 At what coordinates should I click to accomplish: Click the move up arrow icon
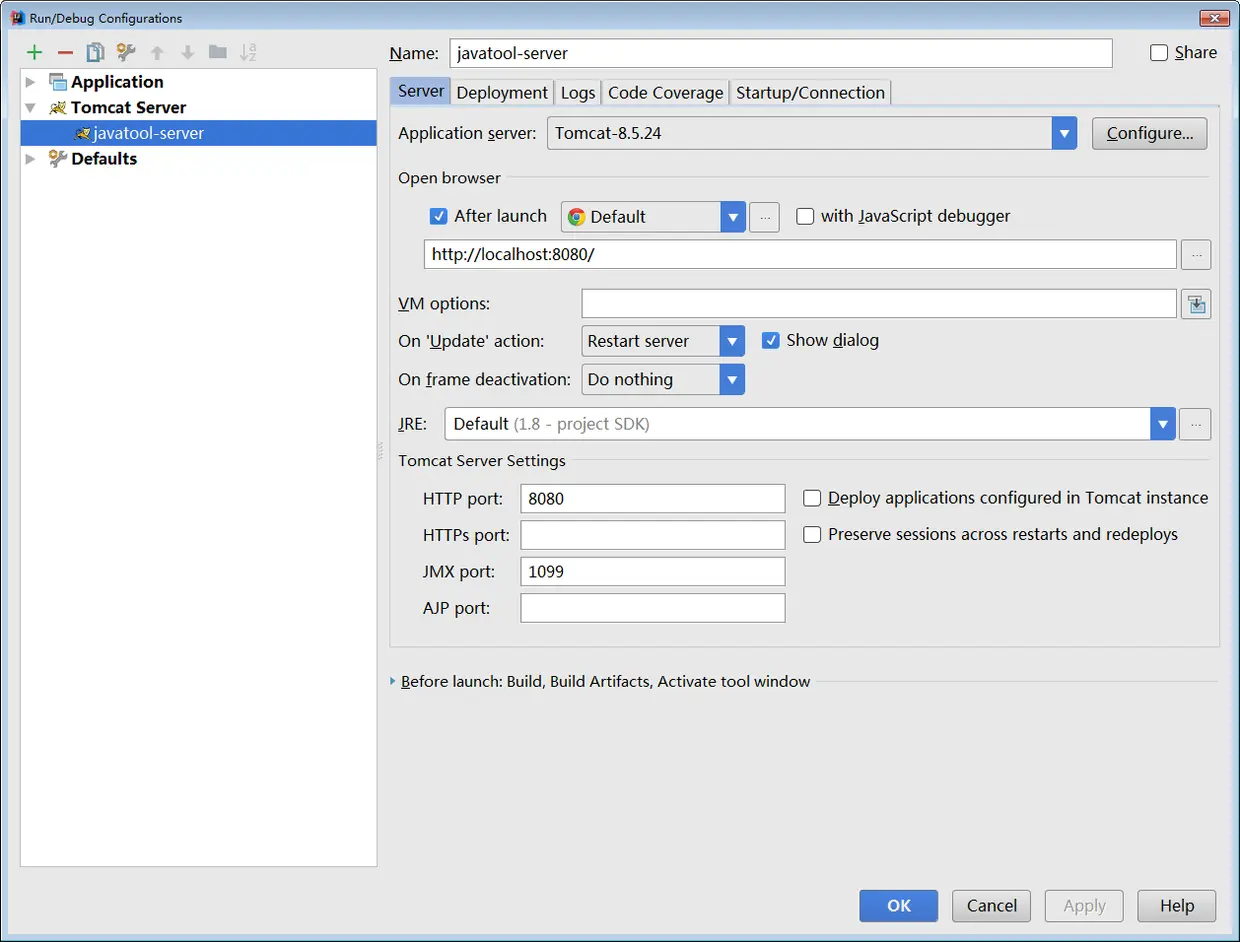click(x=157, y=52)
